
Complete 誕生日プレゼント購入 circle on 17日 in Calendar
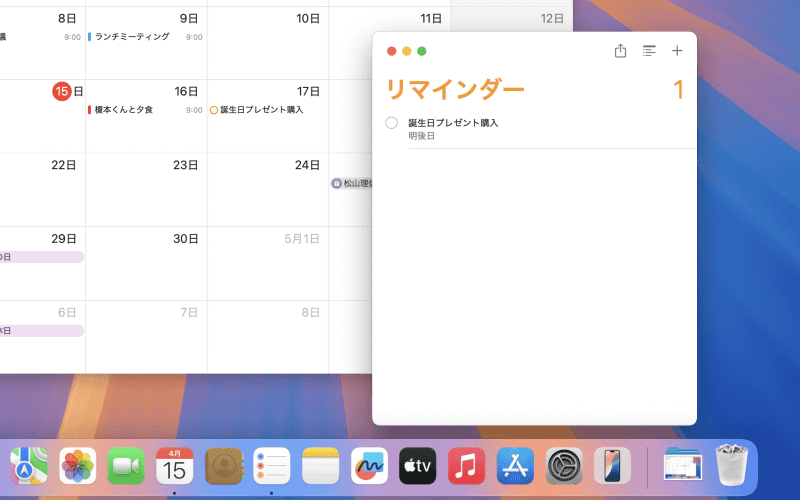tap(214, 110)
